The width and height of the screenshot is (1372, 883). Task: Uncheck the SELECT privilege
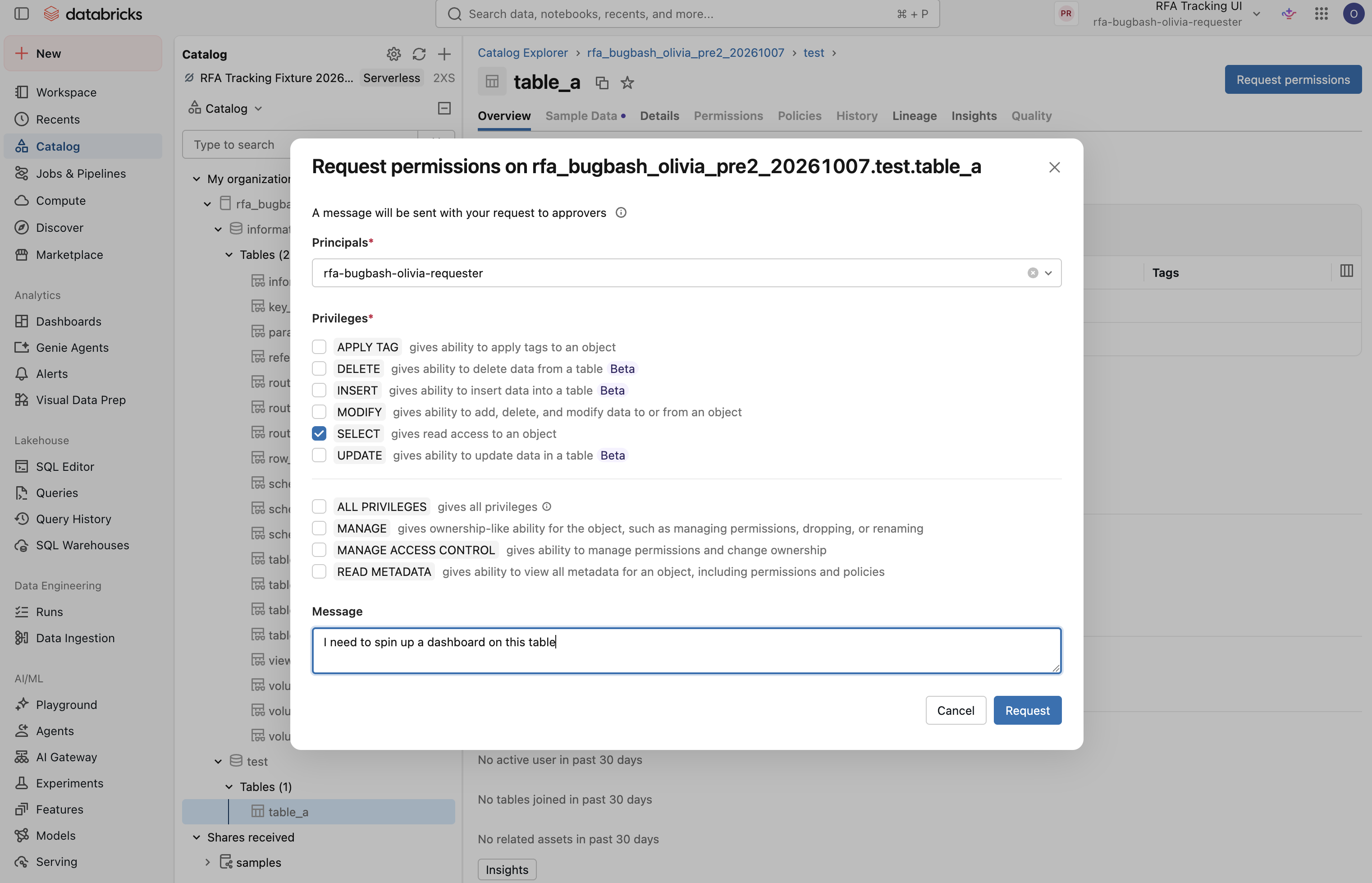click(319, 433)
